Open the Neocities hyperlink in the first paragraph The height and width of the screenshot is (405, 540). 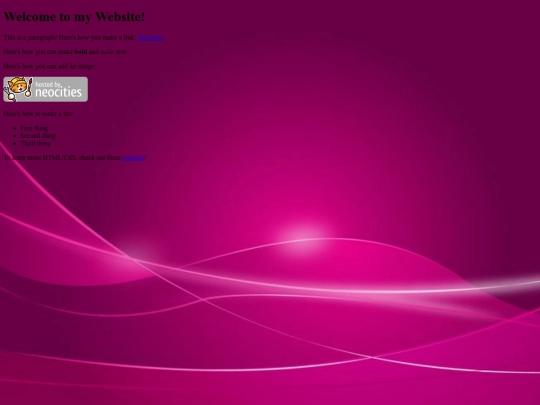(150, 38)
